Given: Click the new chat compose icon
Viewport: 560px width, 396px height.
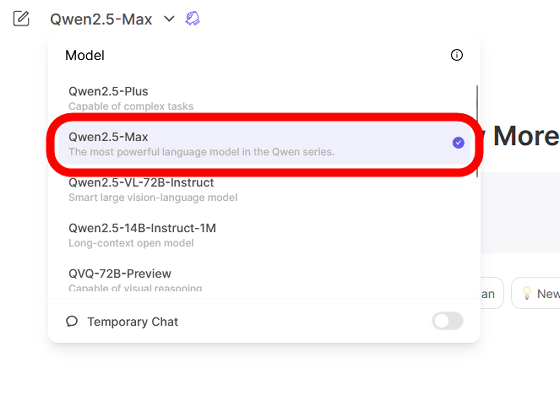Looking at the screenshot, I should tap(21, 19).
